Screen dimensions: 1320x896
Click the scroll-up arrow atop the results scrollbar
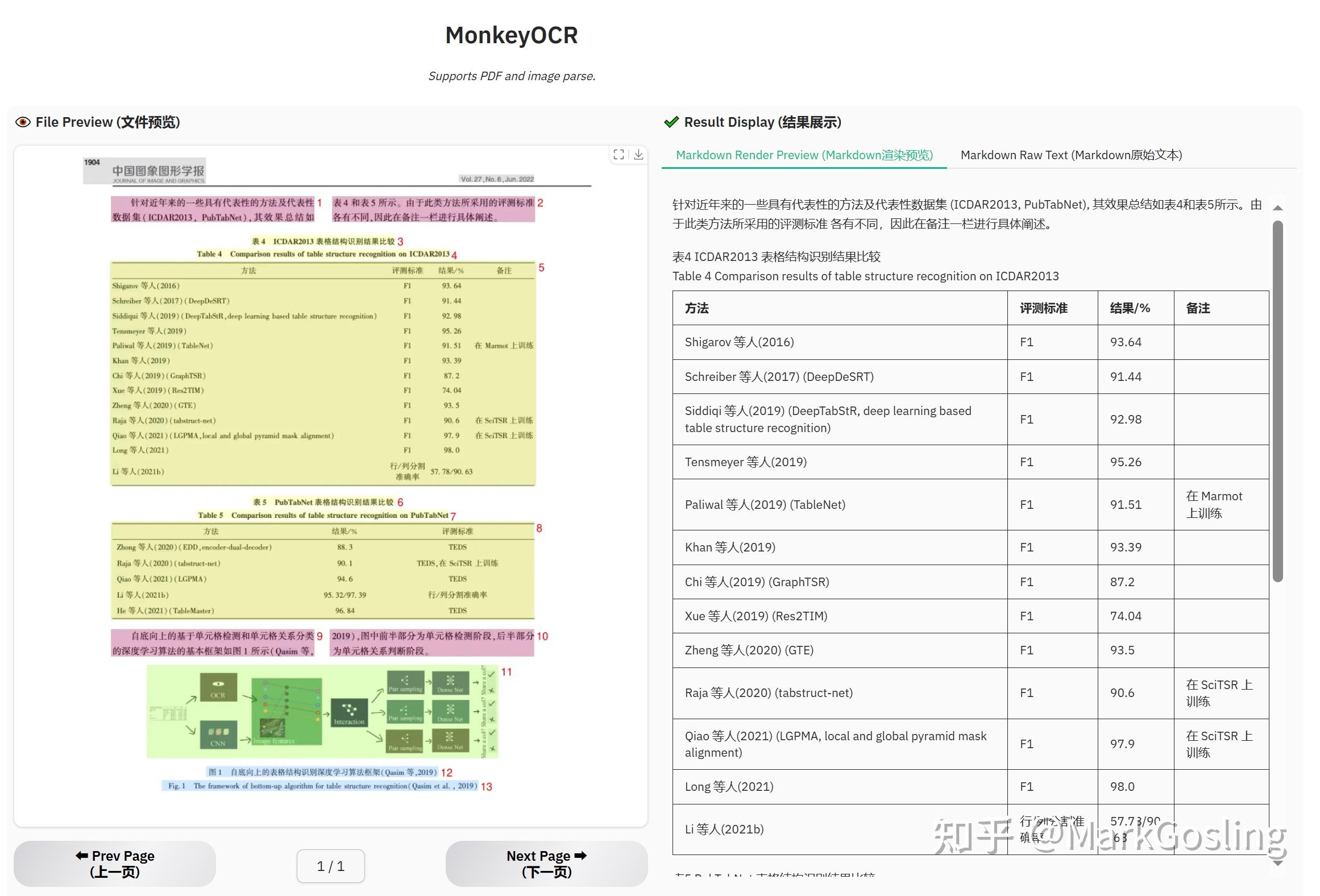point(1279,208)
